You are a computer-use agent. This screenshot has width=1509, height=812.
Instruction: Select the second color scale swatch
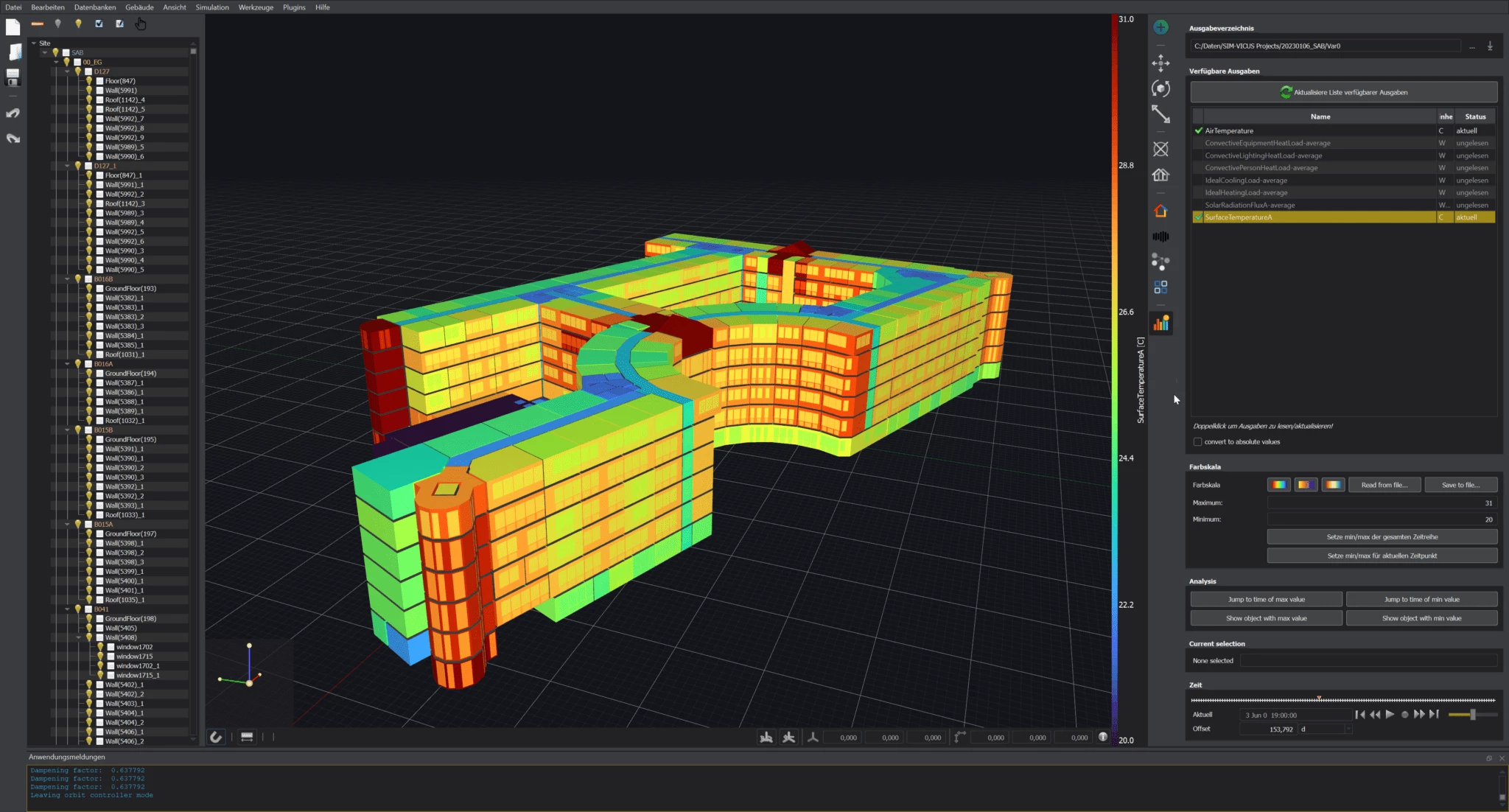pyautogui.click(x=1306, y=485)
